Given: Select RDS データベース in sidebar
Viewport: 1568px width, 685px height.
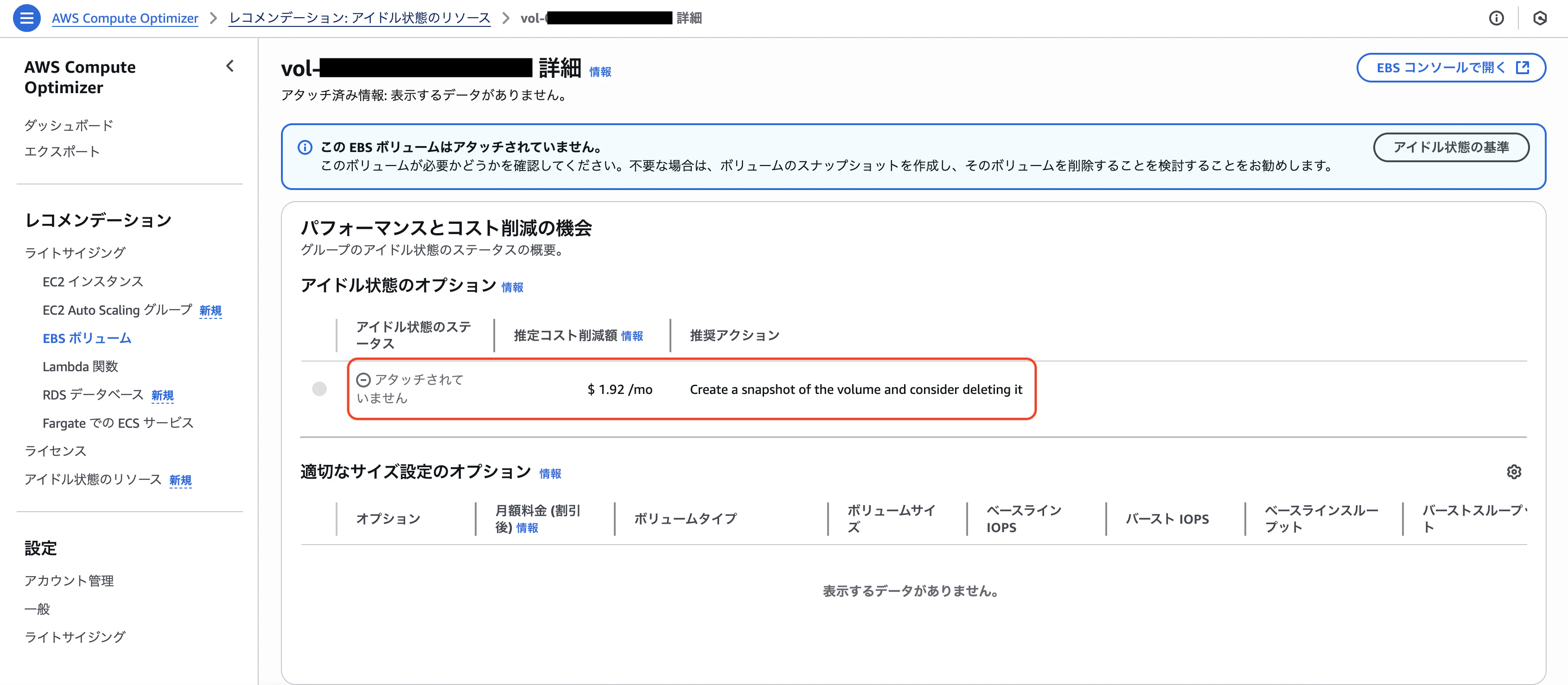Looking at the screenshot, I should (x=93, y=395).
